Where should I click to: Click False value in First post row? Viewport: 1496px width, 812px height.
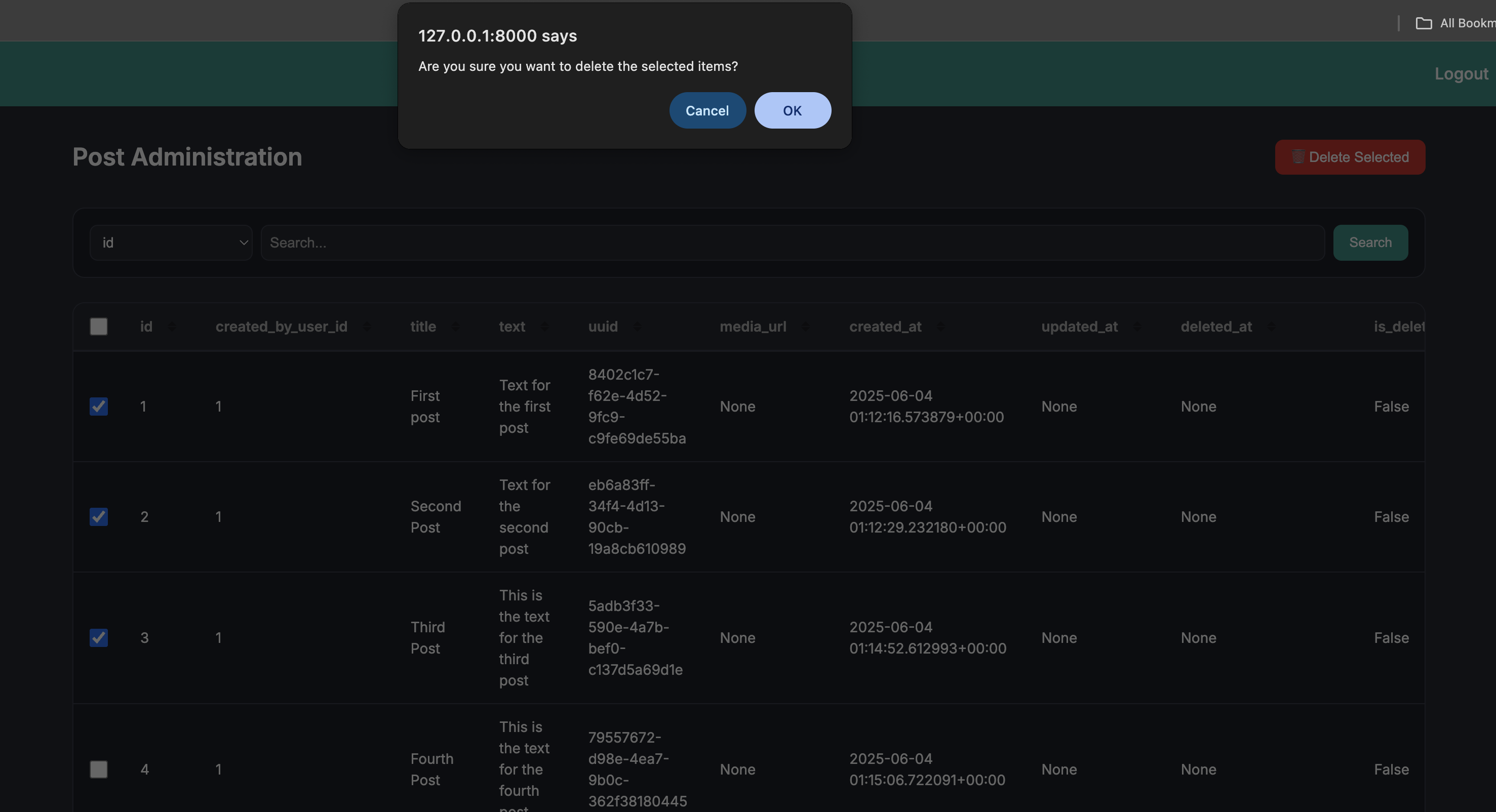coord(1392,407)
